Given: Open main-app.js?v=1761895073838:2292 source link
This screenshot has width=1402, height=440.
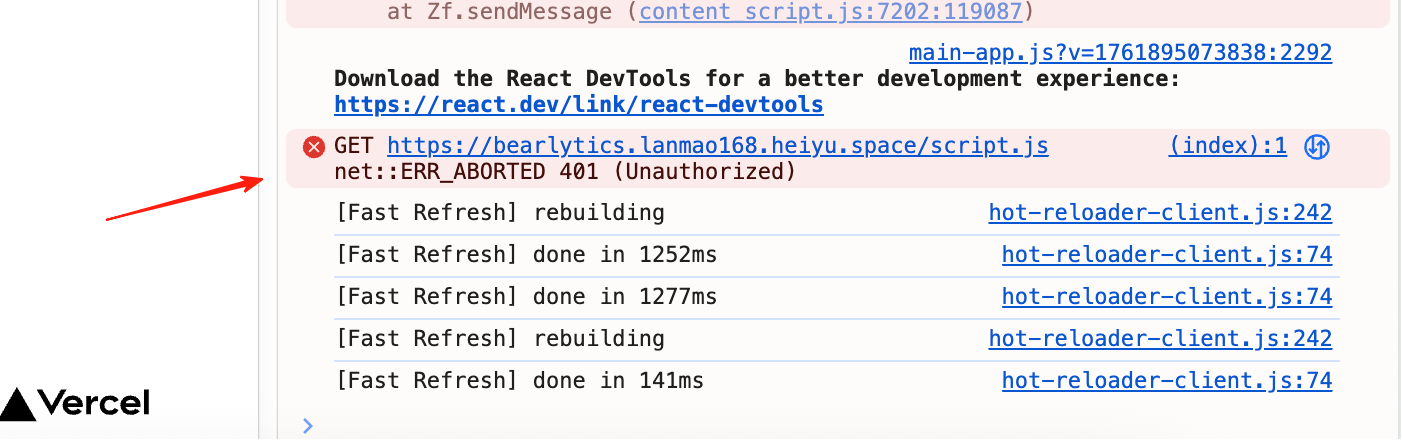Looking at the screenshot, I should tap(1120, 52).
